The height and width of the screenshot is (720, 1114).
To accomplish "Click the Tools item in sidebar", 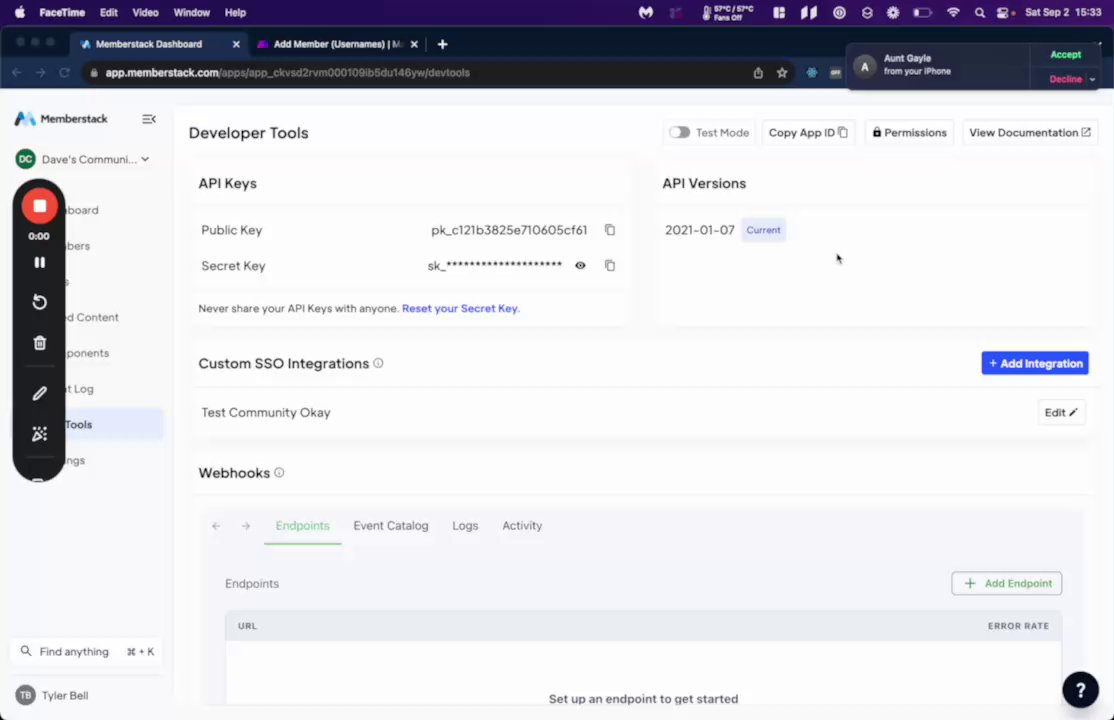I will (88, 424).
